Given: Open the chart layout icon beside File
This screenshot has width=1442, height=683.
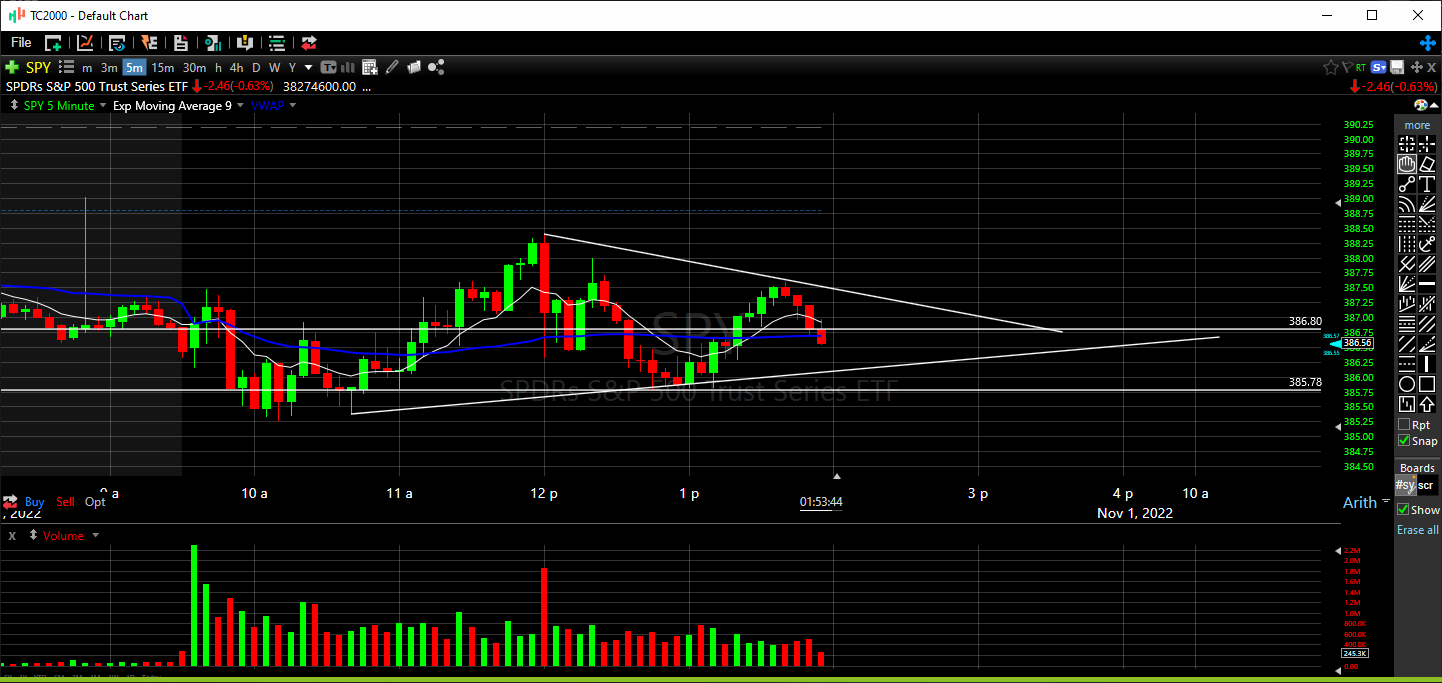Looking at the screenshot, I should click(85, 43).
